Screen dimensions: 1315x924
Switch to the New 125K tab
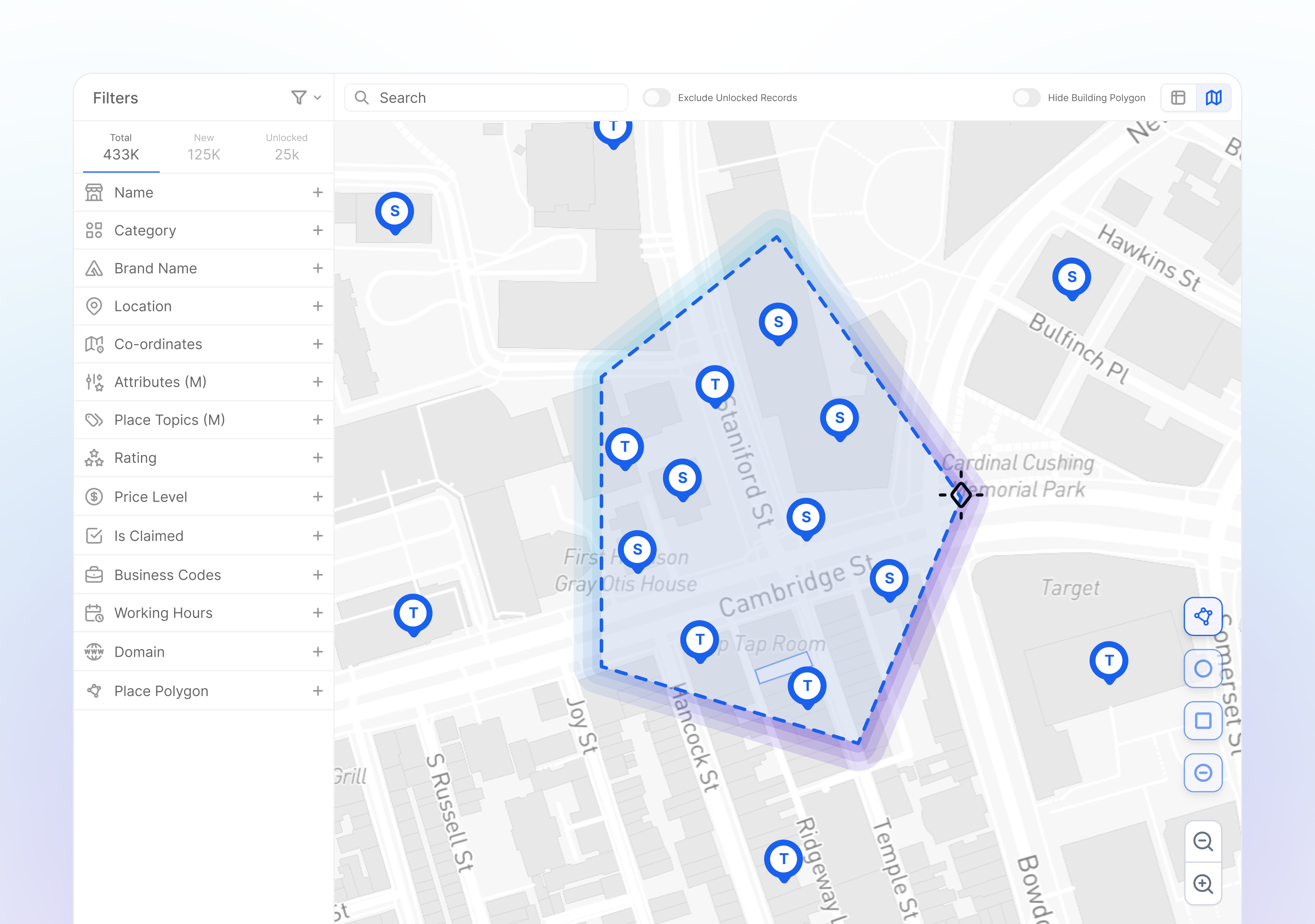(x=204, y=147)
